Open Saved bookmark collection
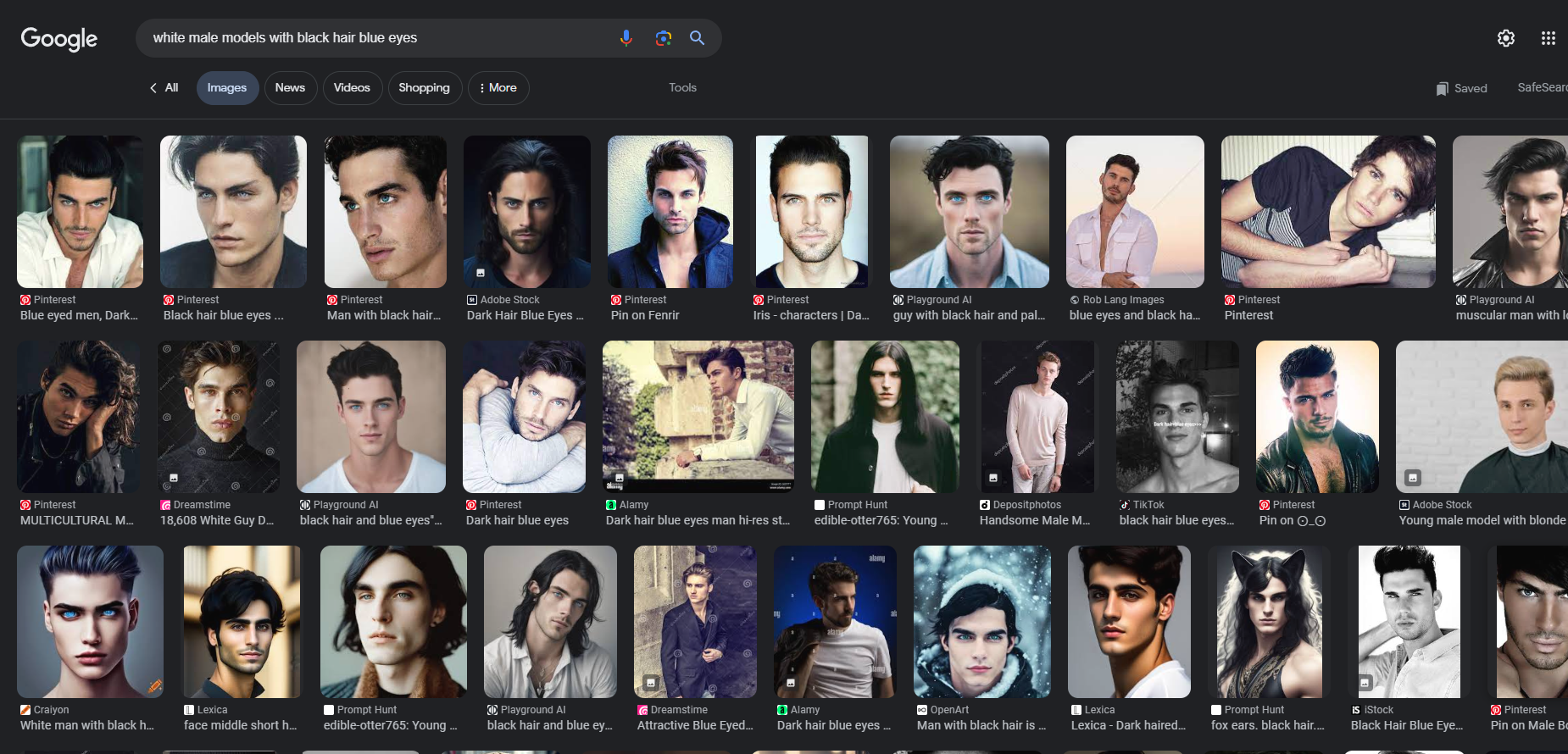This screenshot has width=1568, height=754. (x=1462, y=88)
